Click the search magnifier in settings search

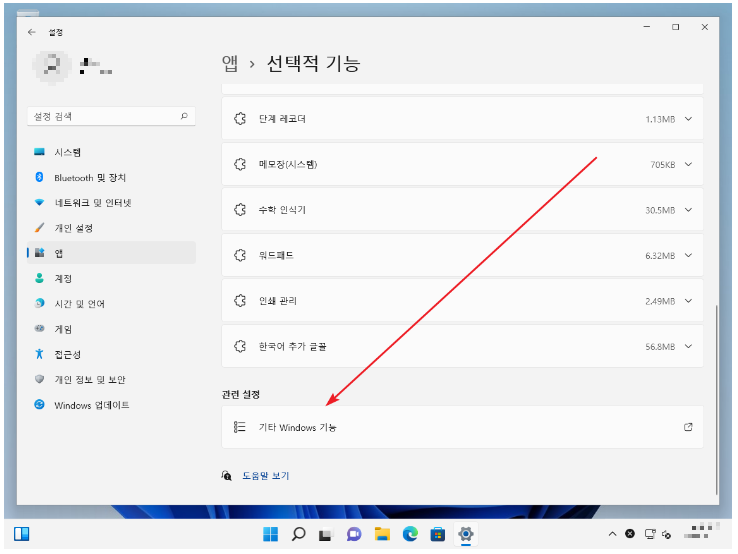[184, 116]
